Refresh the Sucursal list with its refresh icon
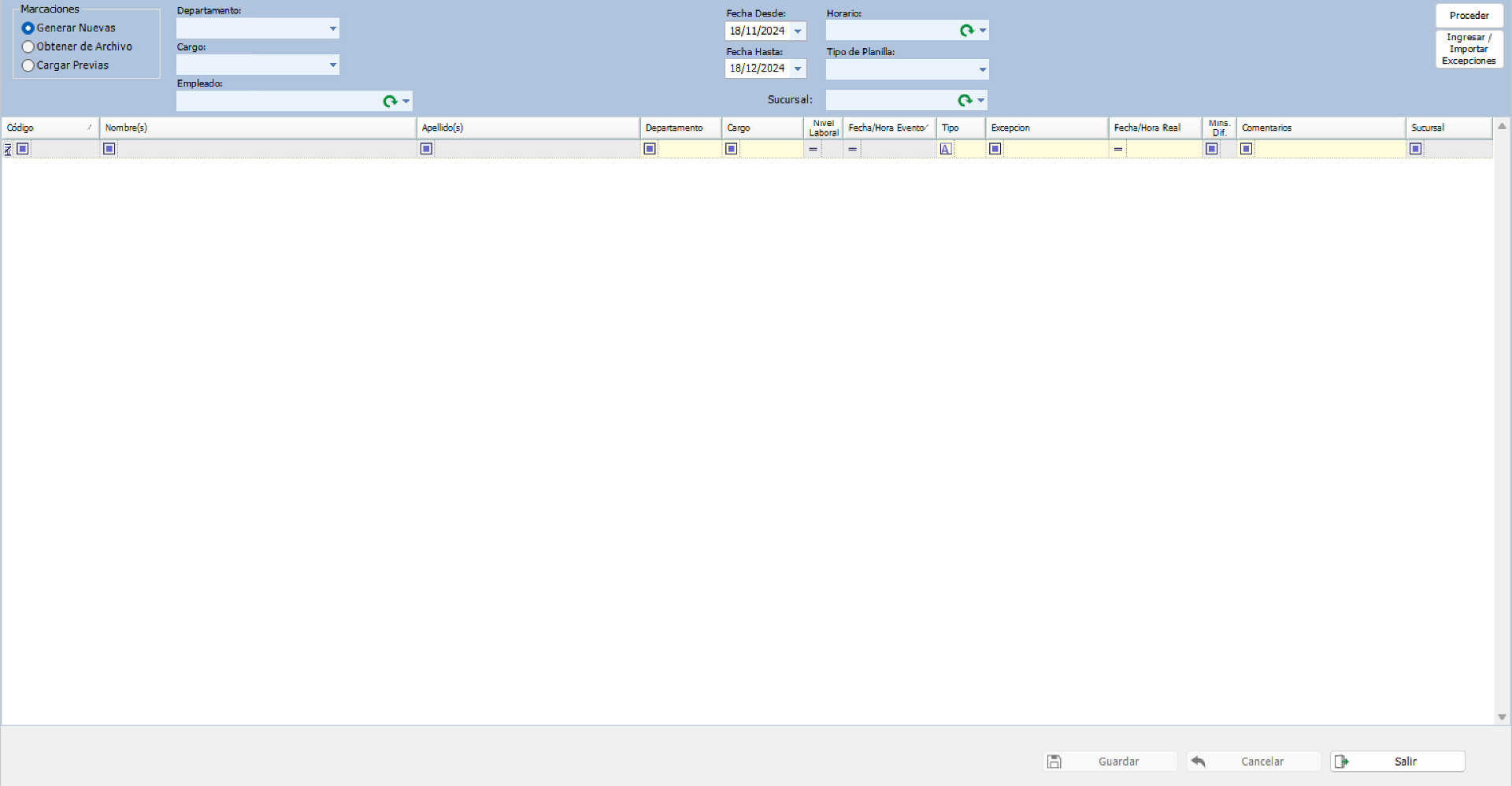 (967, 100)
